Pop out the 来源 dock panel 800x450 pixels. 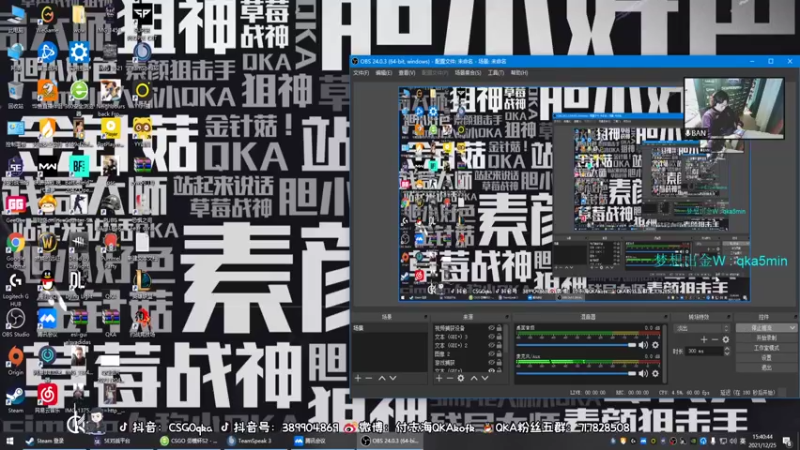click(506, 317)
